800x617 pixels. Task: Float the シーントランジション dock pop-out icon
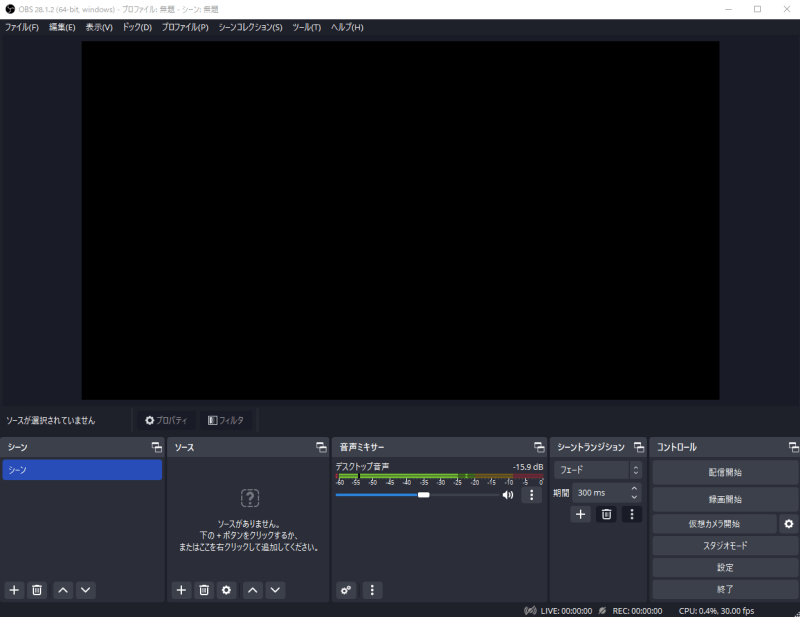pyautogui.click(x=638, y=447)
